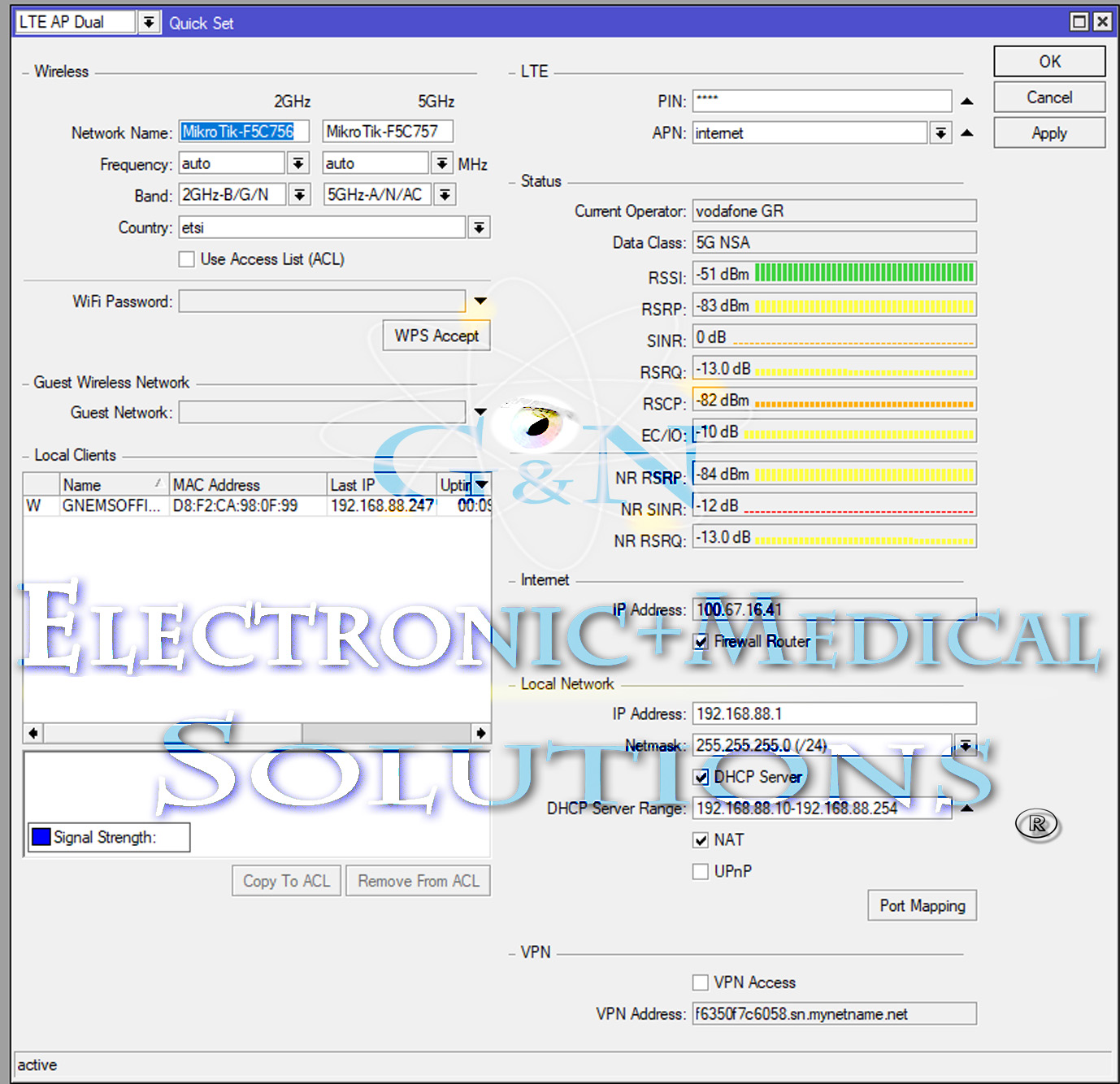Click MAC address D8:F2:CA:98:0F:99
This screenshot has width=1120, height=1084.
click(x=235, y=506)
